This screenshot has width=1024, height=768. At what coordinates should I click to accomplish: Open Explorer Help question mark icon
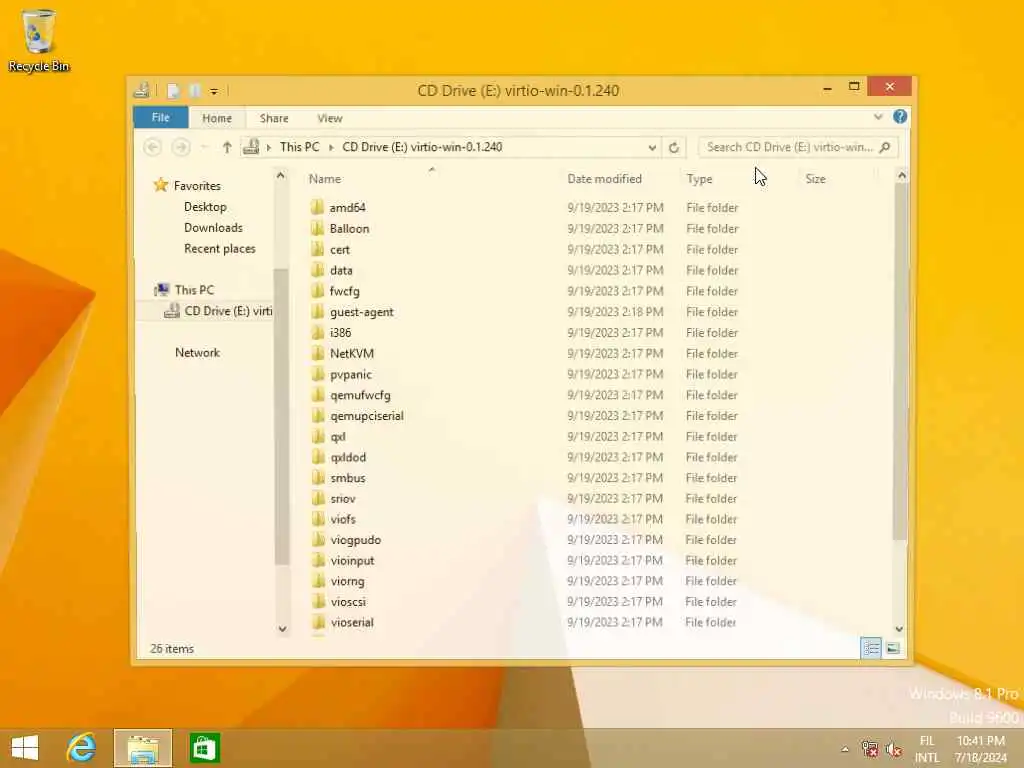coord(900,116)
